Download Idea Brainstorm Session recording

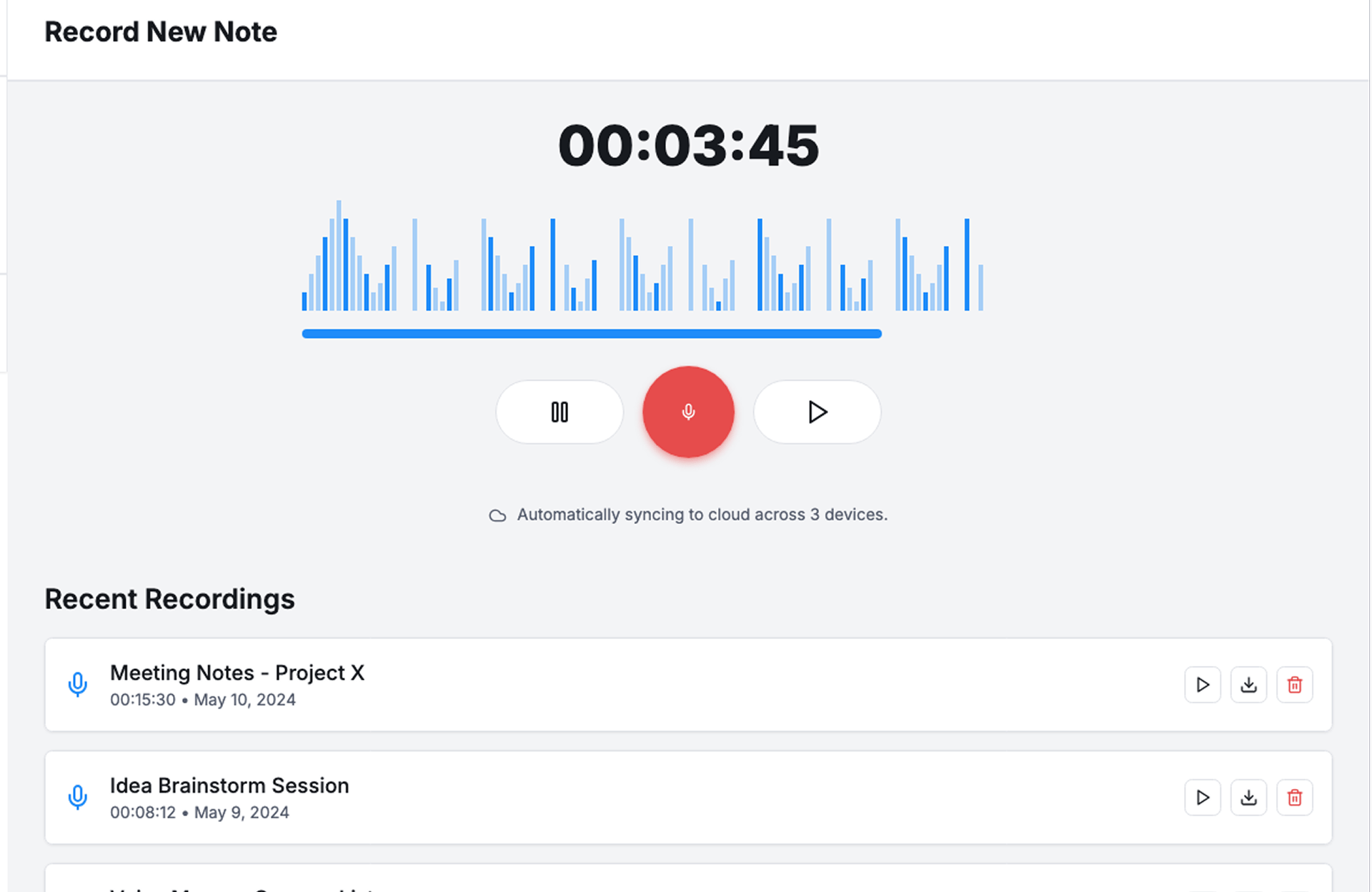click(1248, 798)
